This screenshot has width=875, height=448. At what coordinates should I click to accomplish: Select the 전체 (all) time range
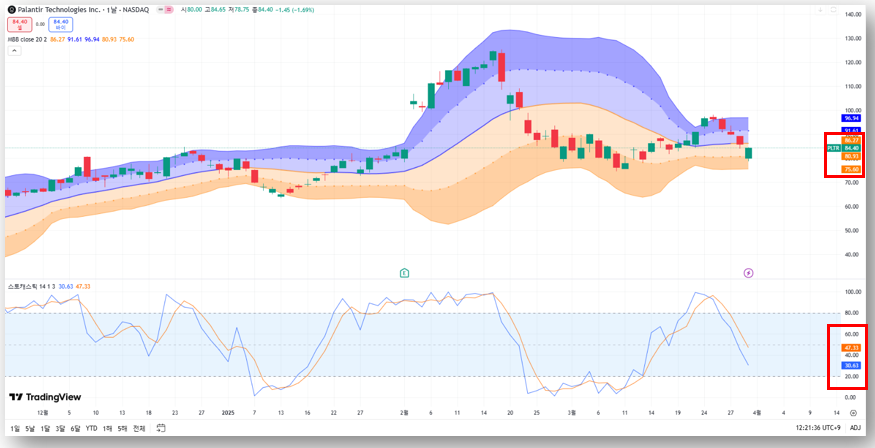click(x=140, y=428)
